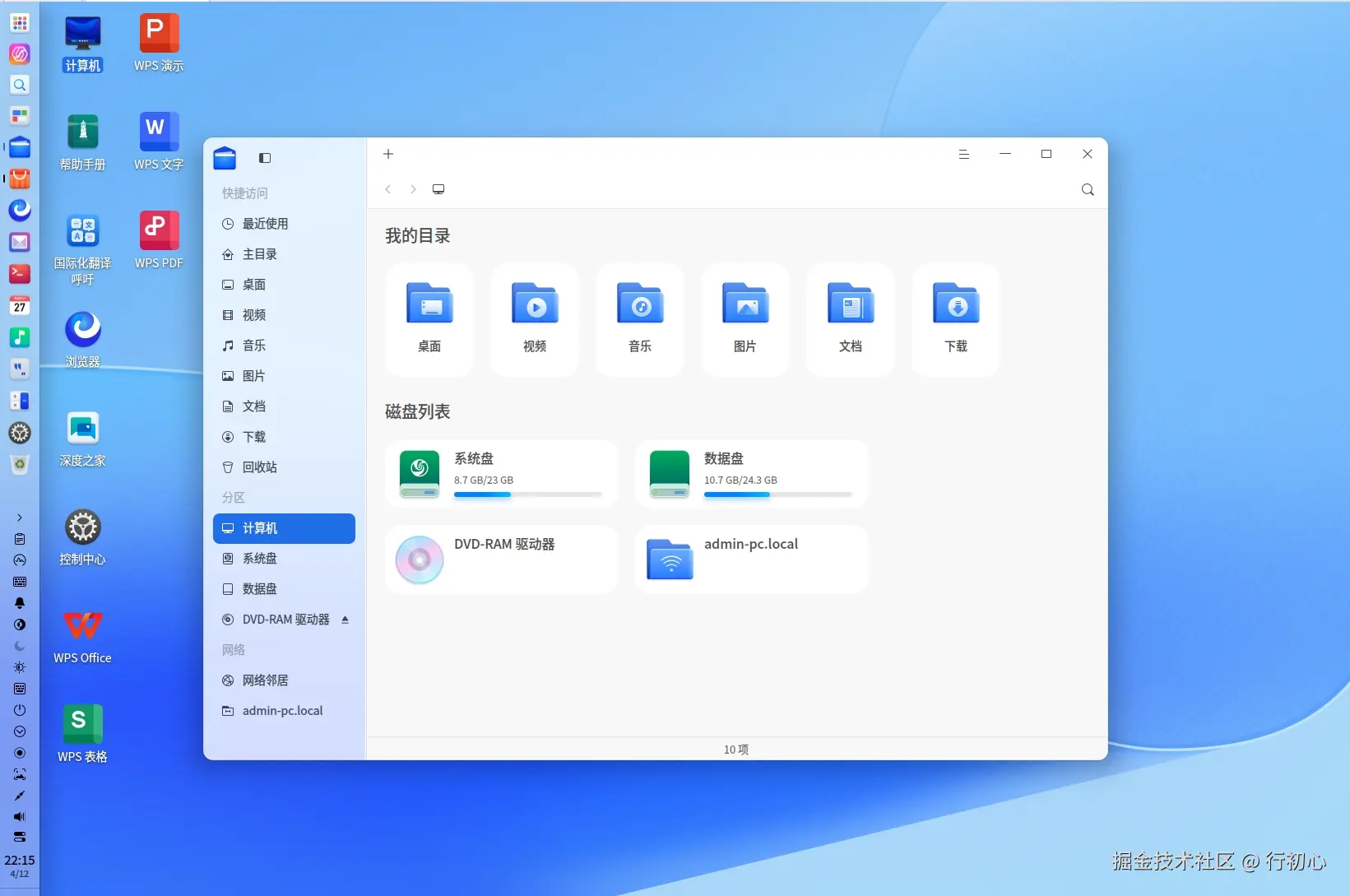Viewport: 1350px width, 896px height.
Task: Click the '8.7 GB/23 GB' capacity text
Action: pyautogui.click(x=484, y=480)
